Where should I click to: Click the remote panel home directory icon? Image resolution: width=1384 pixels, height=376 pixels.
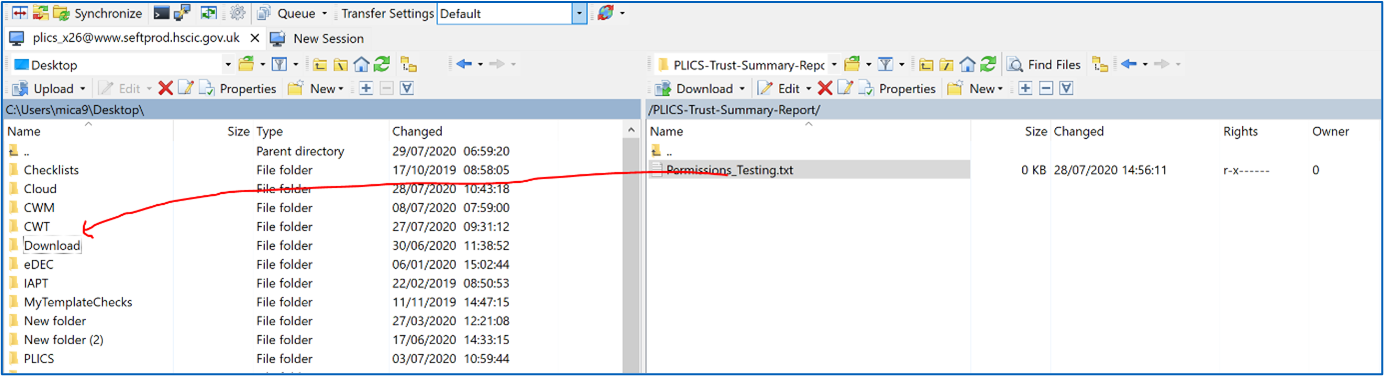pyautogui.click(x=968, y=65)
